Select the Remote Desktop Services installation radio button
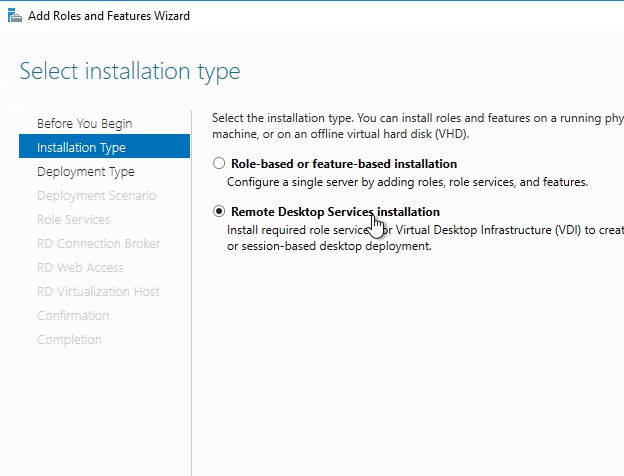 tap(219, 212)
